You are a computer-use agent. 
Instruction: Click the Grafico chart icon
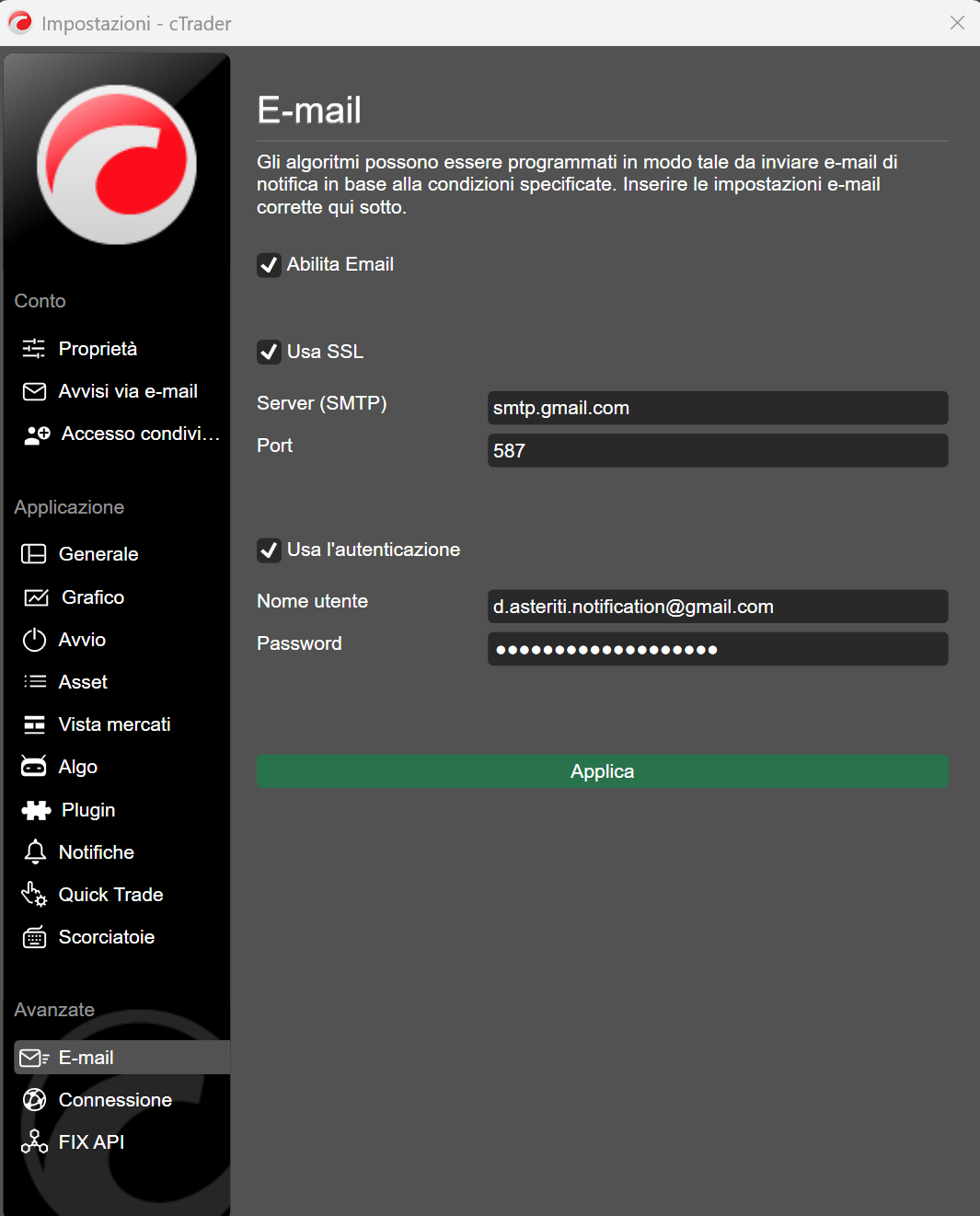tap(36, 597)
